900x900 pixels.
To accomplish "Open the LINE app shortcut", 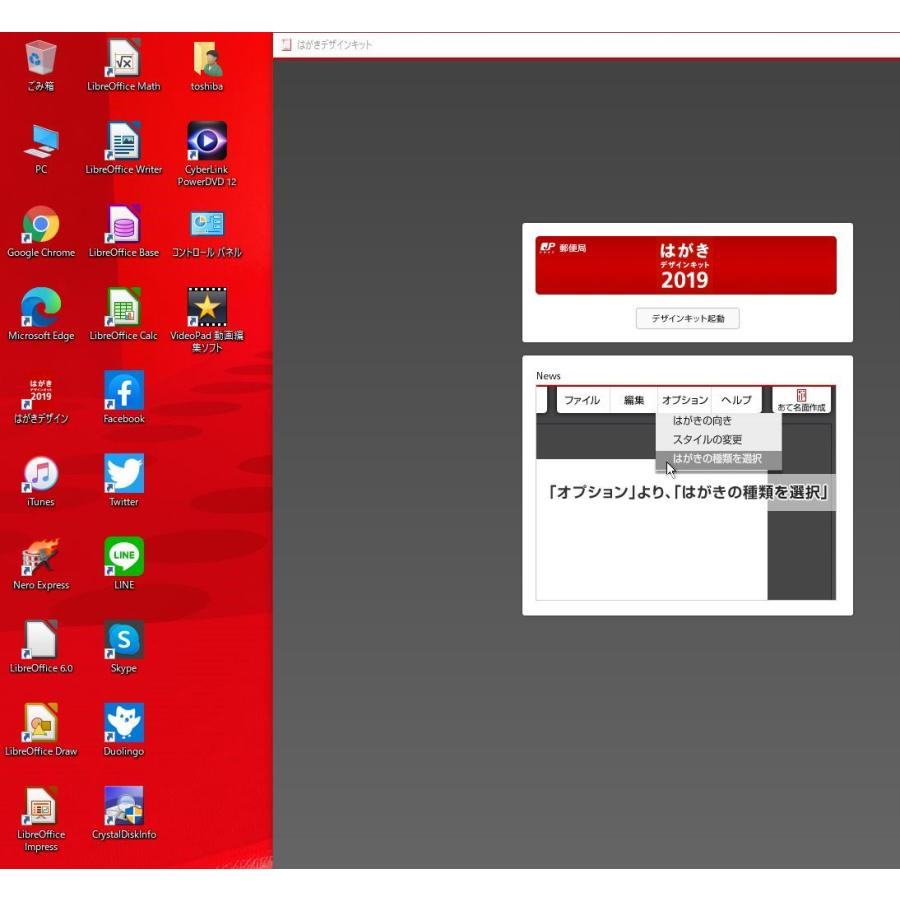I will [x=124, y=558].
